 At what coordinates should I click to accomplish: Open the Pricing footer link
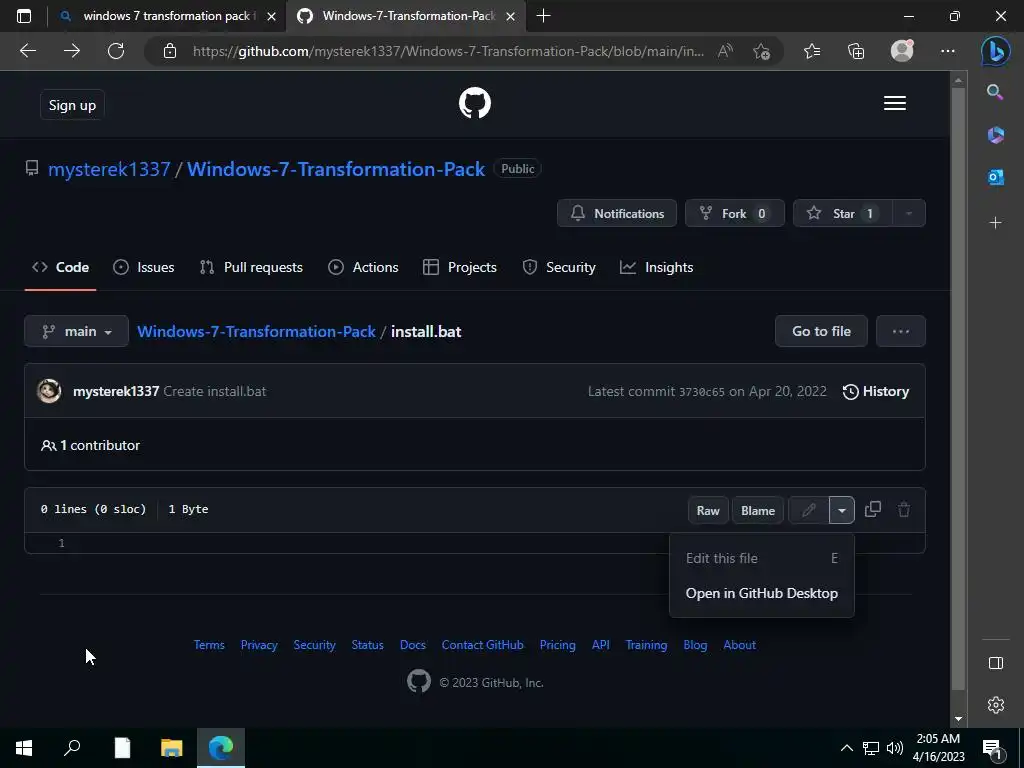[557, 645]
